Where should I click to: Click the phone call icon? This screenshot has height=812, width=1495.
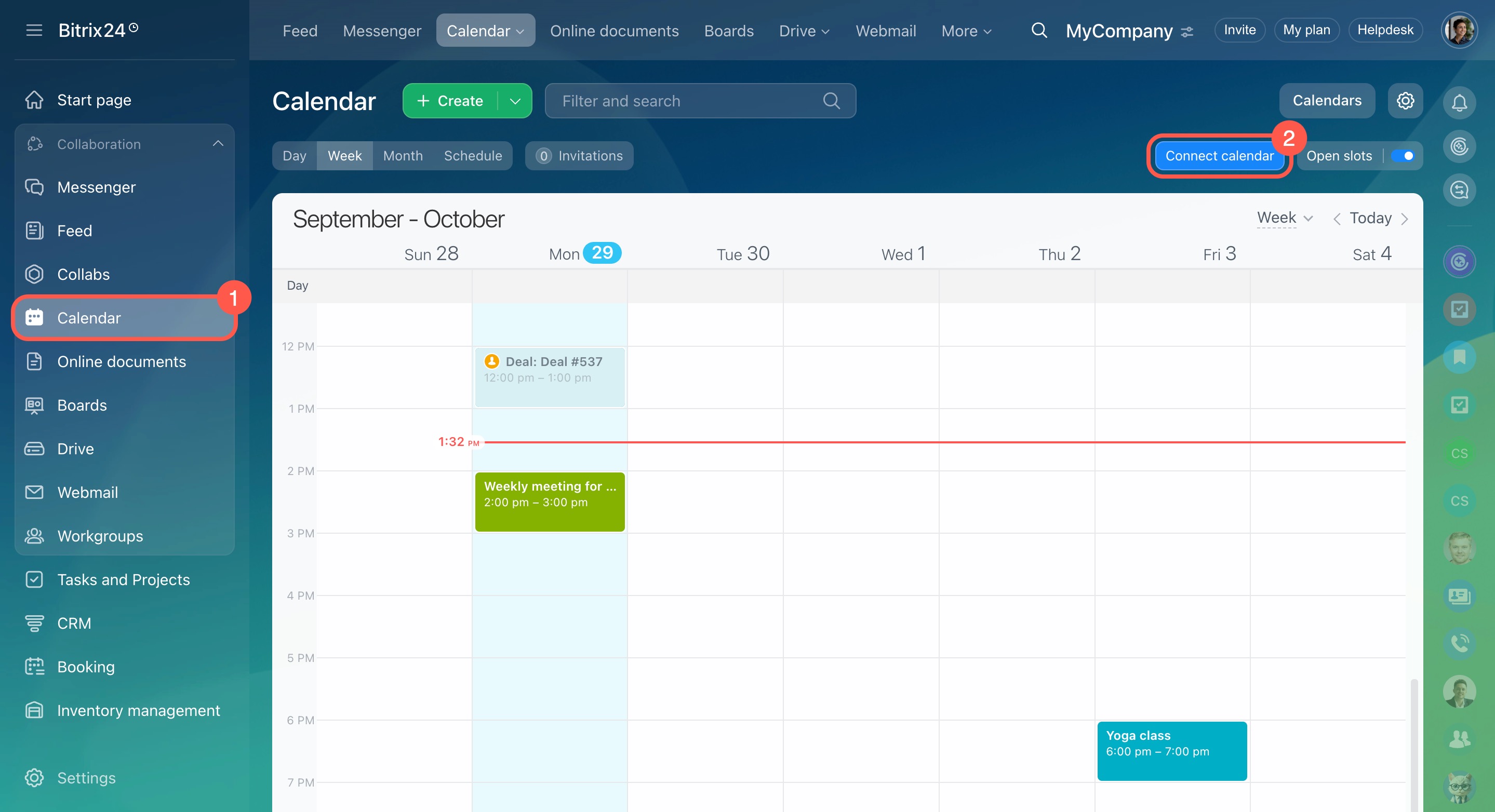point(1459,643)
